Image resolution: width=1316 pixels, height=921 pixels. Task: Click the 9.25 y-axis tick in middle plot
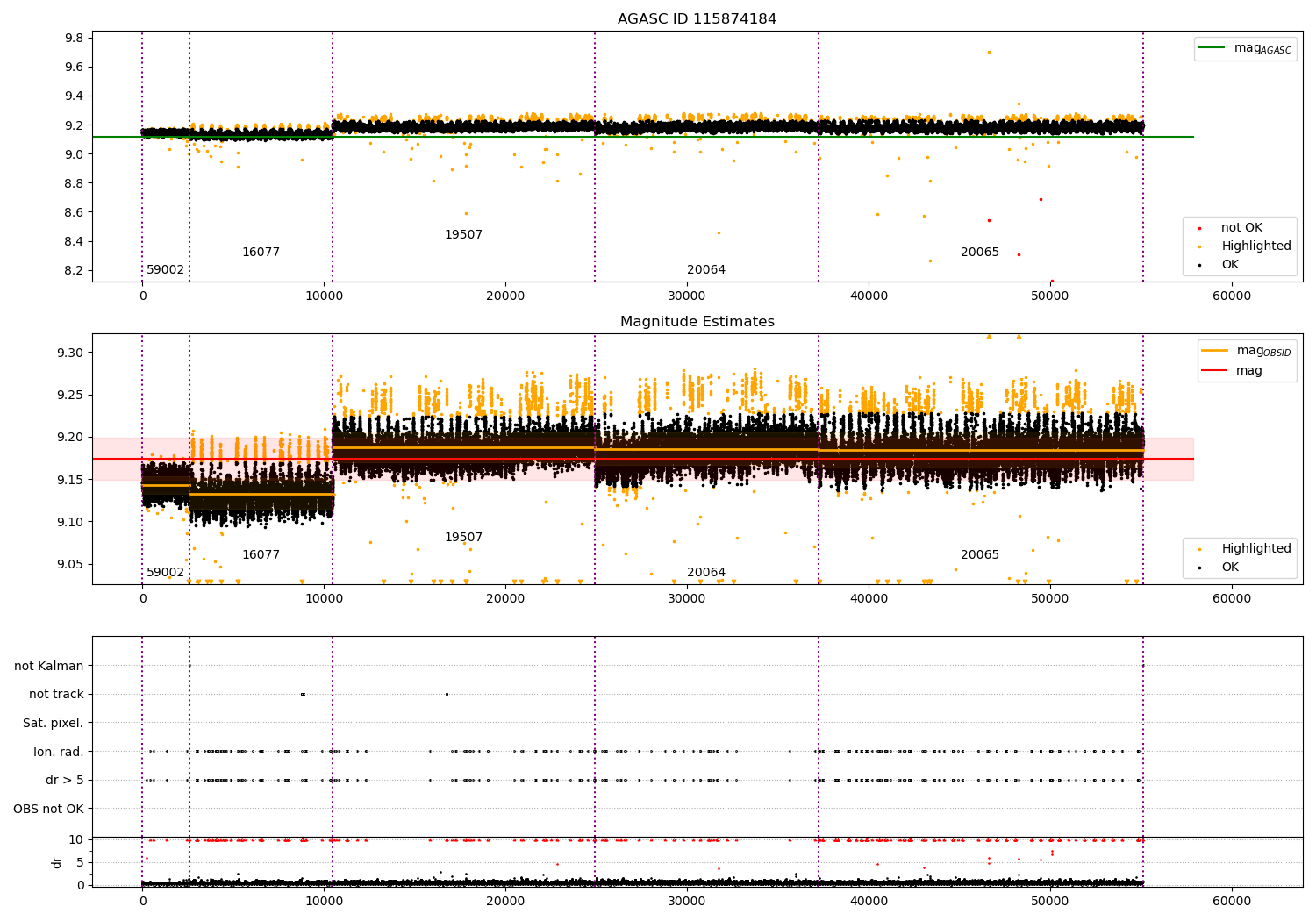(x=71, y=396)
